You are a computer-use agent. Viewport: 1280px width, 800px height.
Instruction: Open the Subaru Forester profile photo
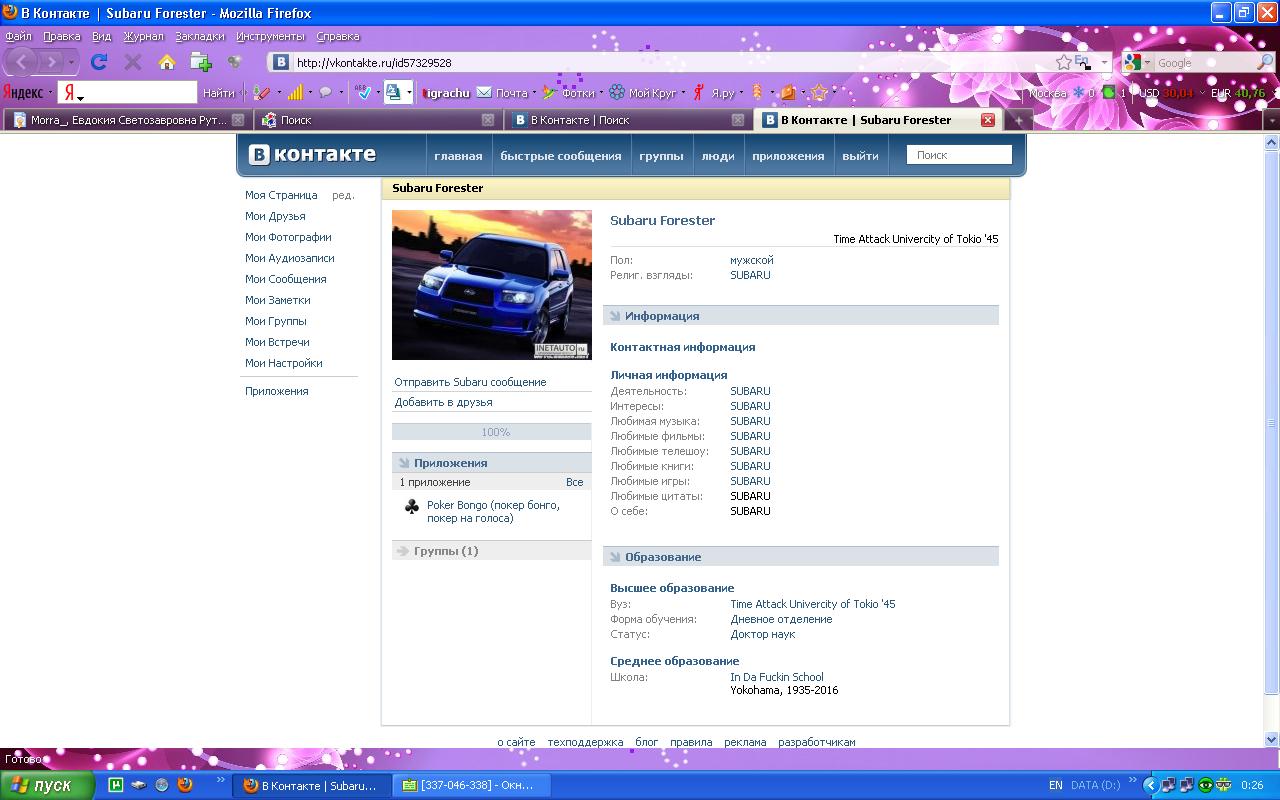click(x=491, y=285)
